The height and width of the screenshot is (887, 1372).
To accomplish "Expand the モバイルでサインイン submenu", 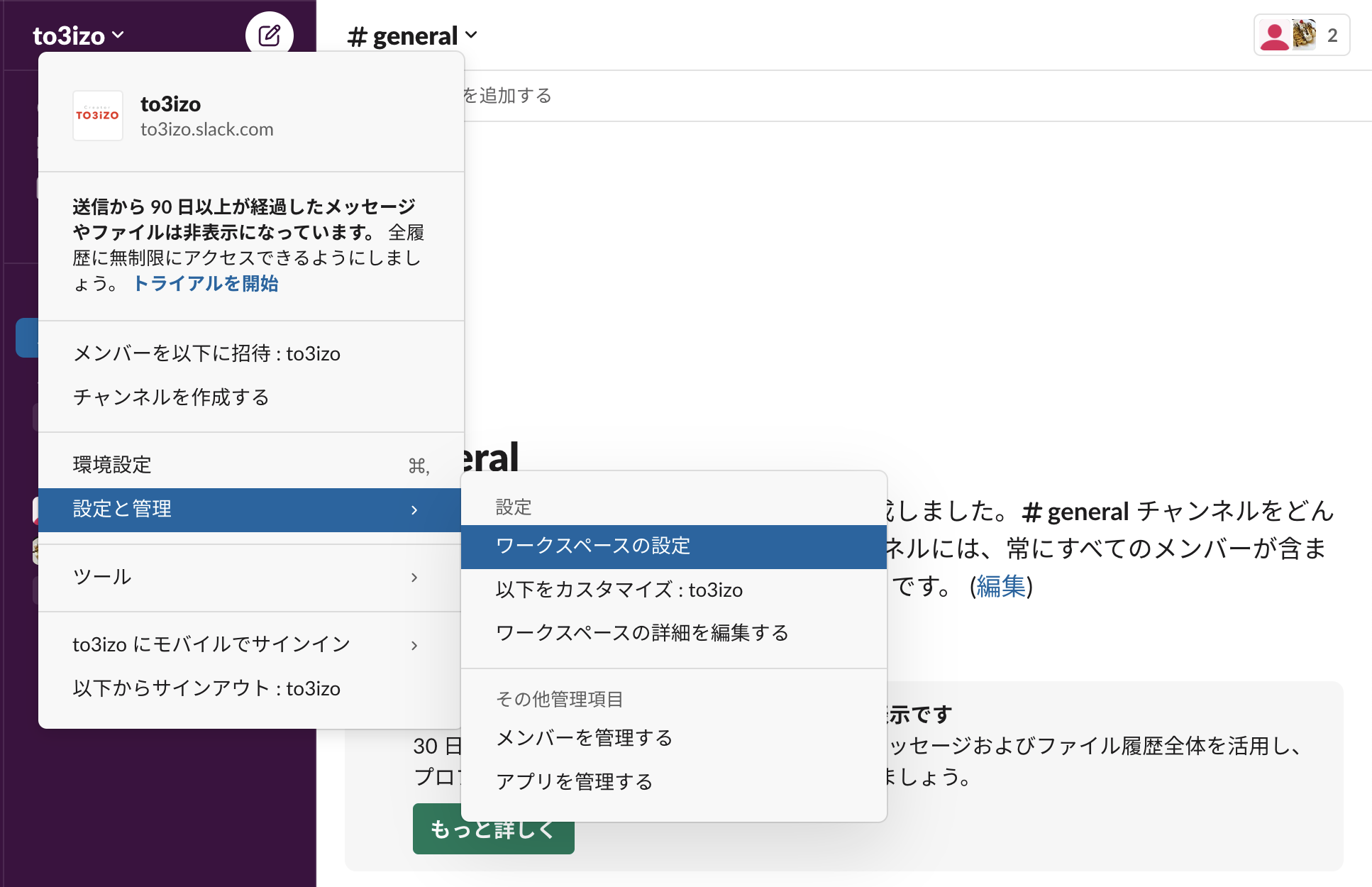I will (x=416, y=644).
